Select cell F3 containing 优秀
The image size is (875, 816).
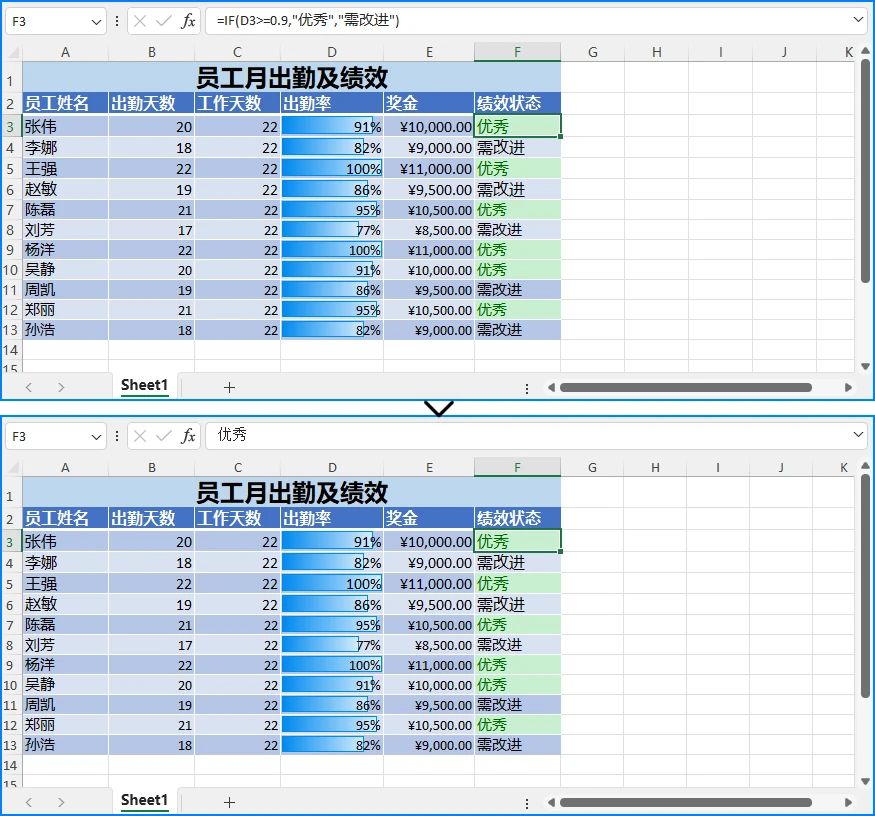(517, 127)
